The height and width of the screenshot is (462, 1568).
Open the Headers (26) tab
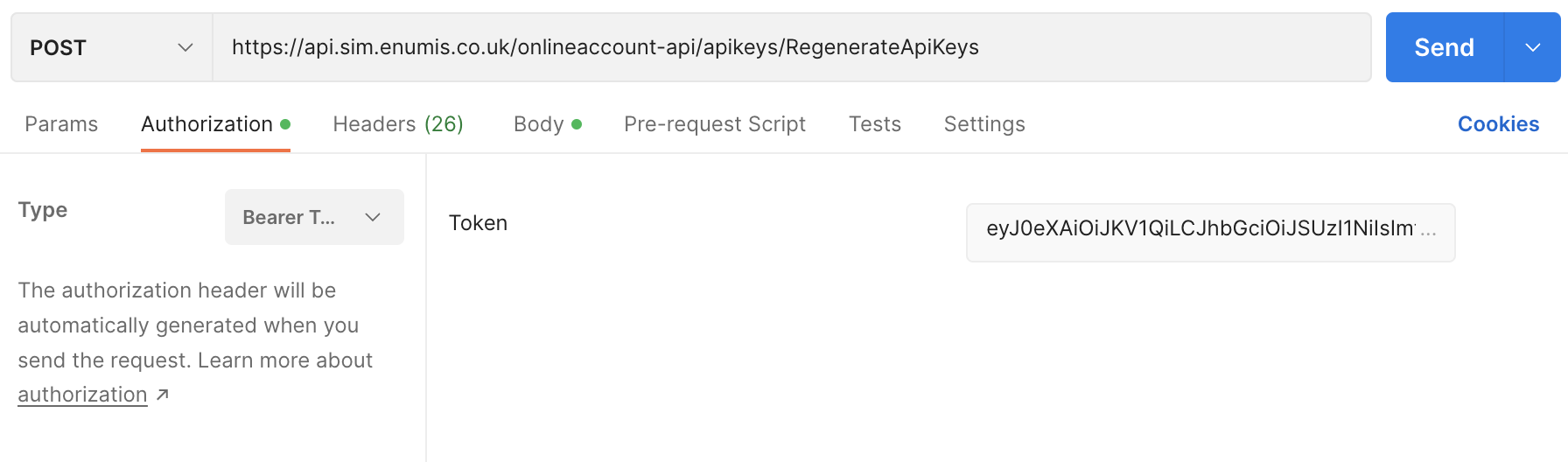point(398,124)
